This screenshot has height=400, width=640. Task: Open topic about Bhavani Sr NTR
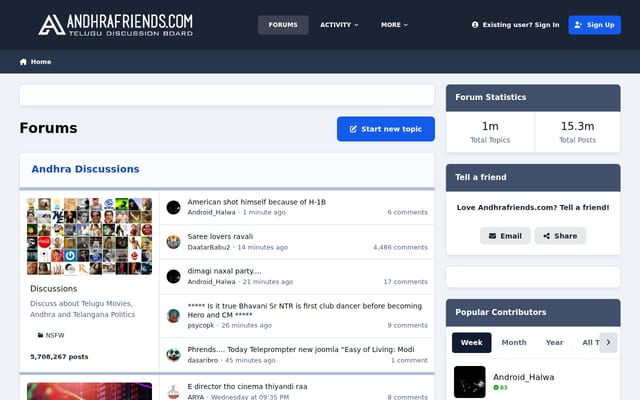(304, 310)
